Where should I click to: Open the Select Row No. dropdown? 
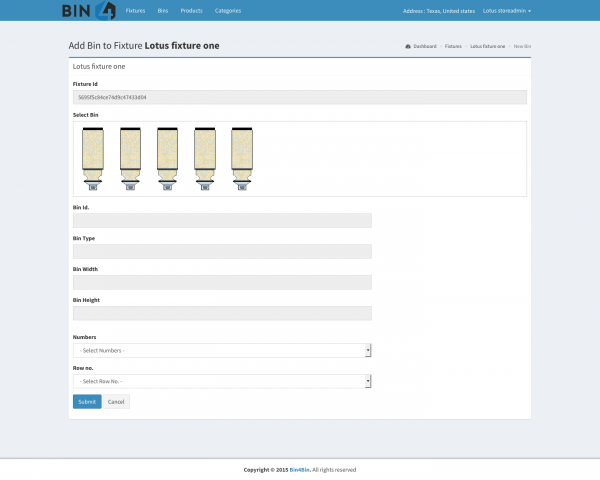tap(221, 381)
